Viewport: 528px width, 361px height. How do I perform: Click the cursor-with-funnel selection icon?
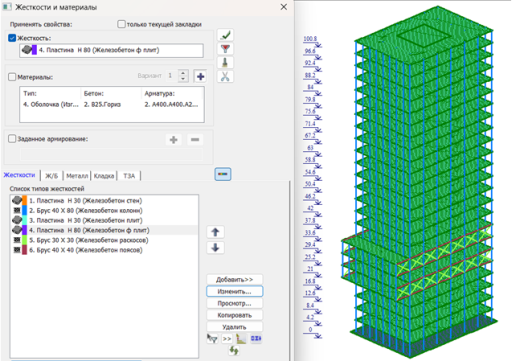(x=212, y=338)
